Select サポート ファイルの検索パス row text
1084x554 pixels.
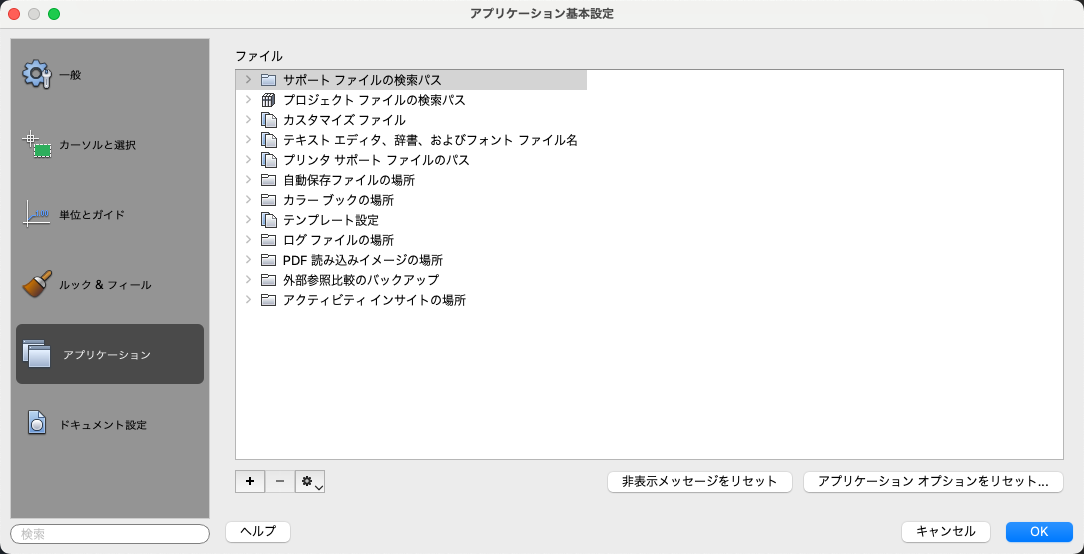click(x=362, y=80)
